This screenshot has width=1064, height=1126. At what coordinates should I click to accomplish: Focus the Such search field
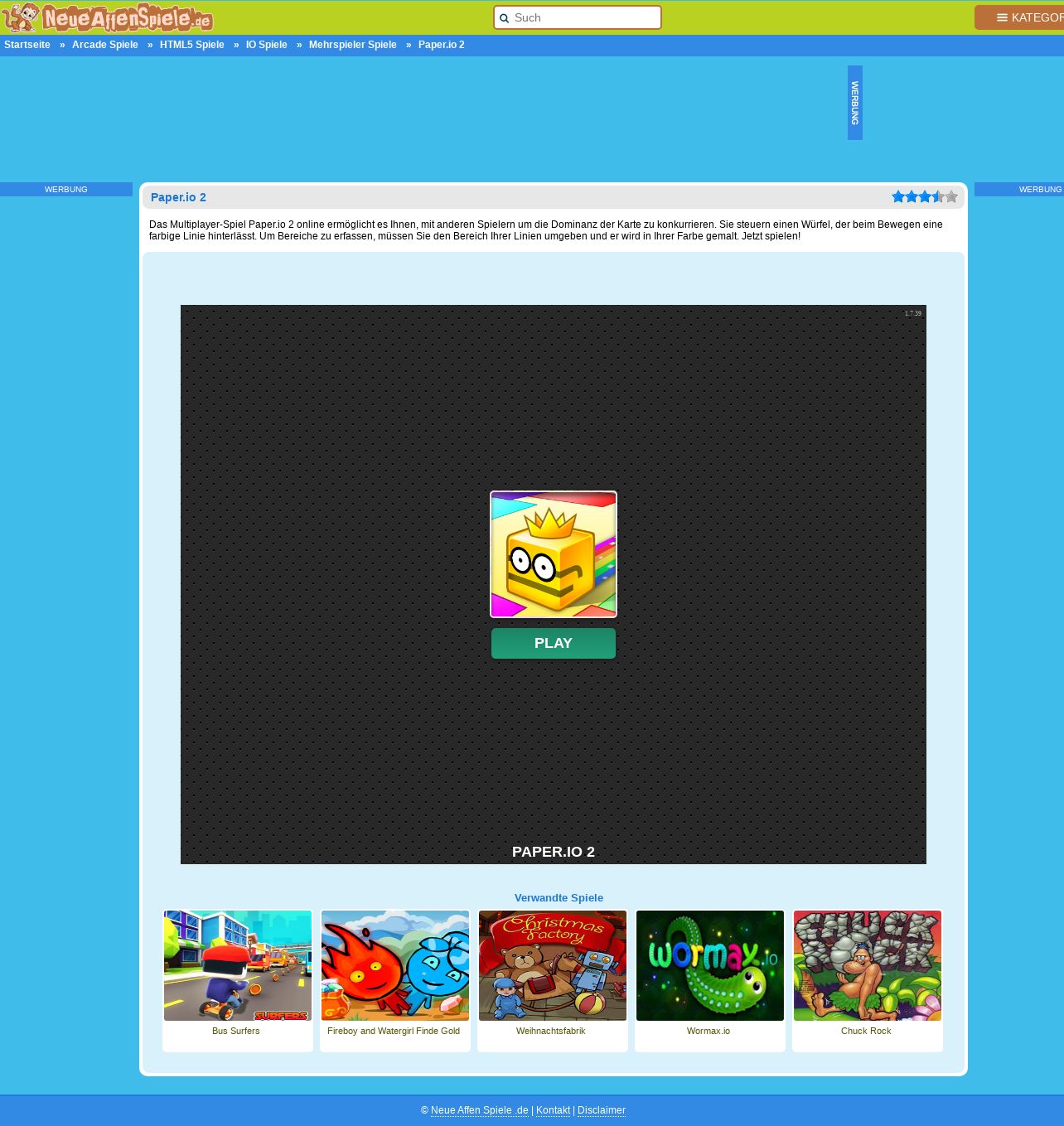tap(578, 17)
